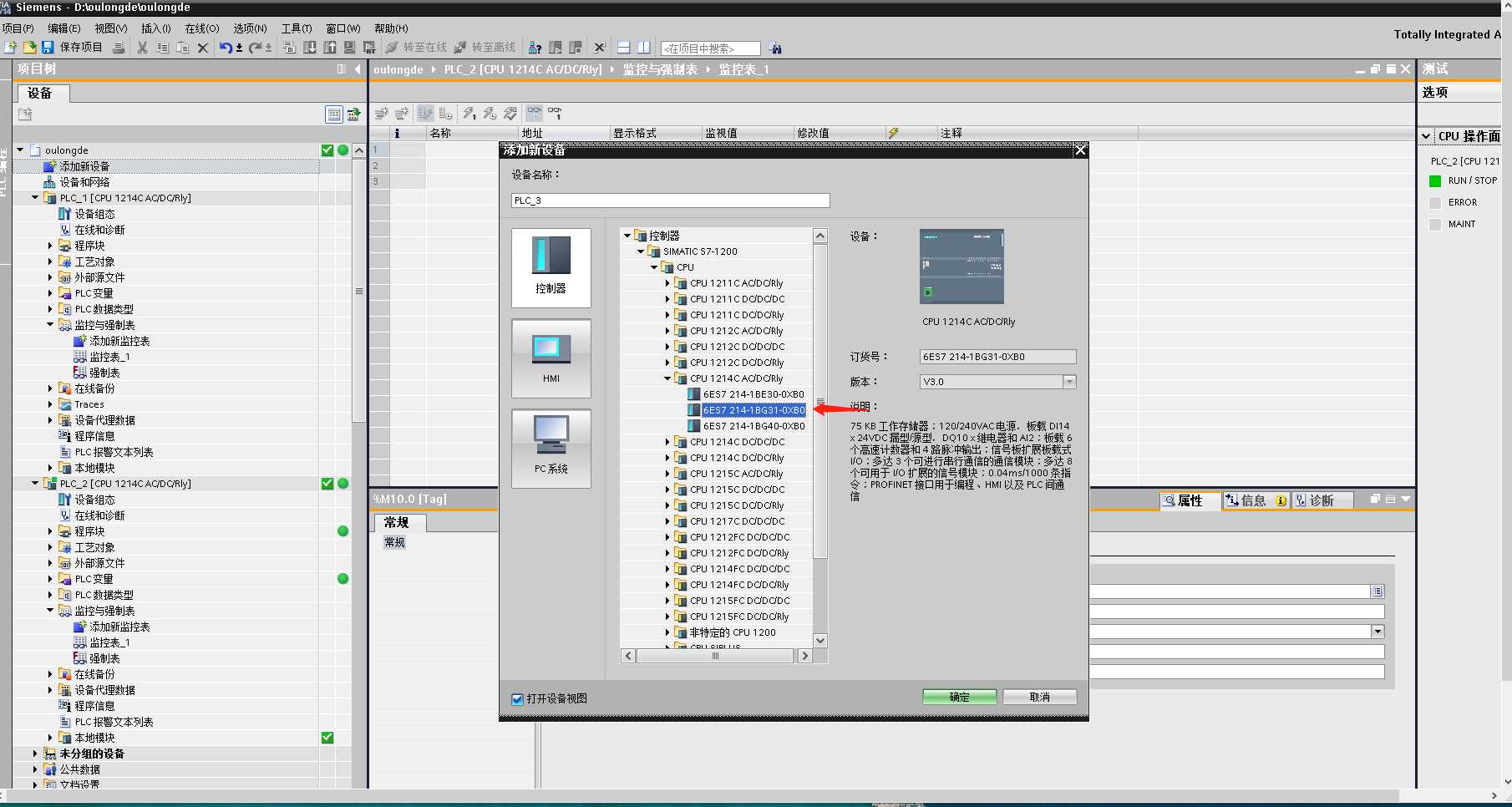Click the copy icon in toolbar
Viewport: 1512px width, 807px height.
pos(163,48)
